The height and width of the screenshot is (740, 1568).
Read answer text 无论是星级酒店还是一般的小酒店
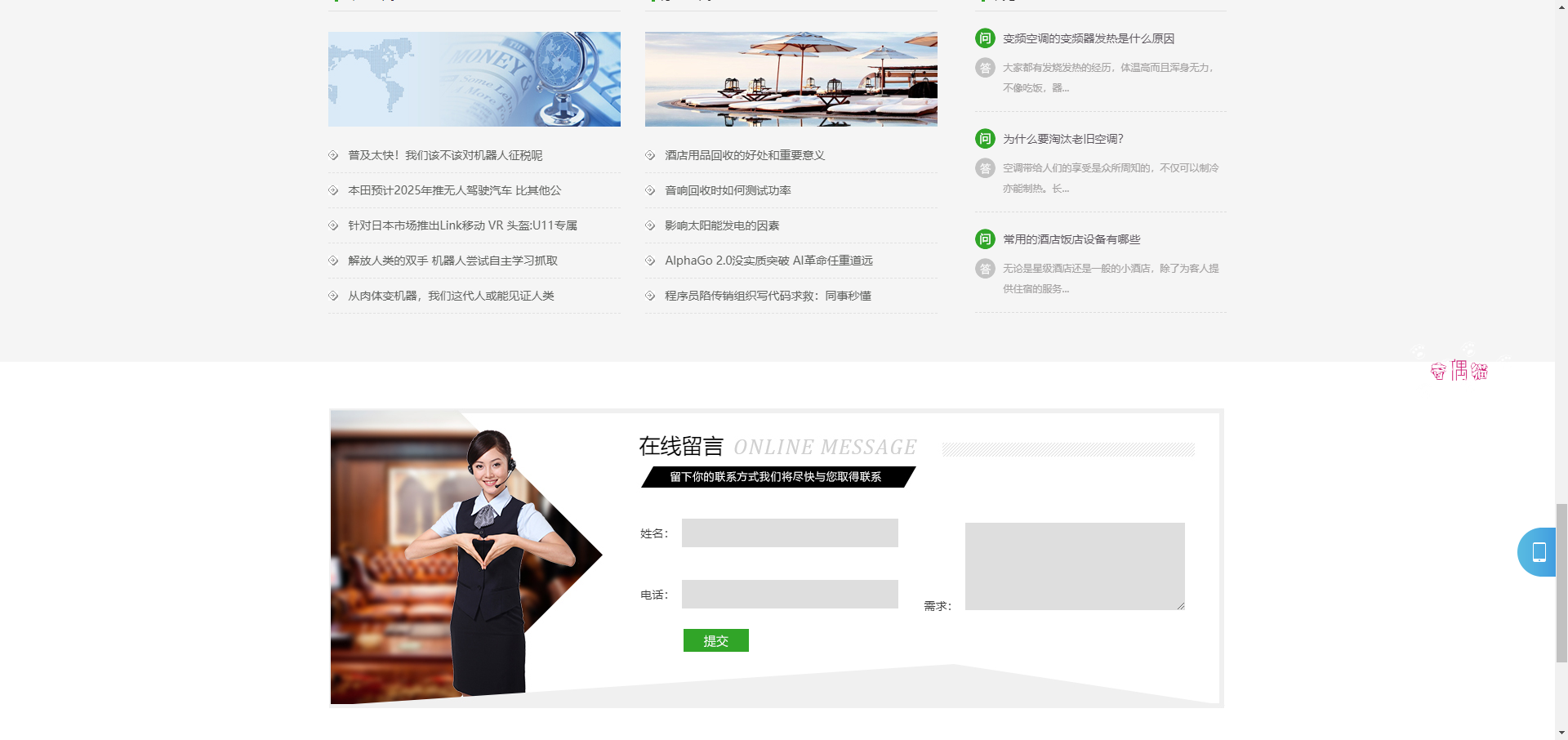(x=1111, y=279)
